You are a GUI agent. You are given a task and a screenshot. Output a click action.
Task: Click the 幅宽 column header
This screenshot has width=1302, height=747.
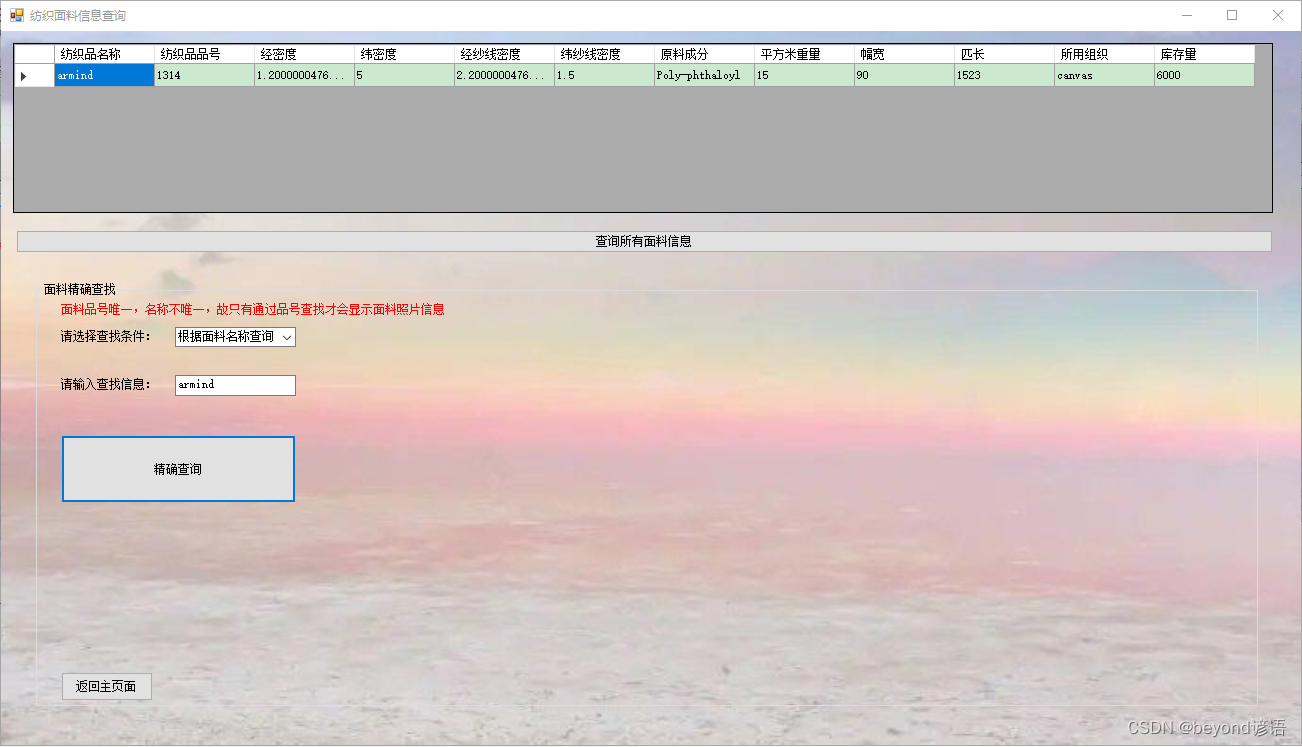[x=905, y=55]
